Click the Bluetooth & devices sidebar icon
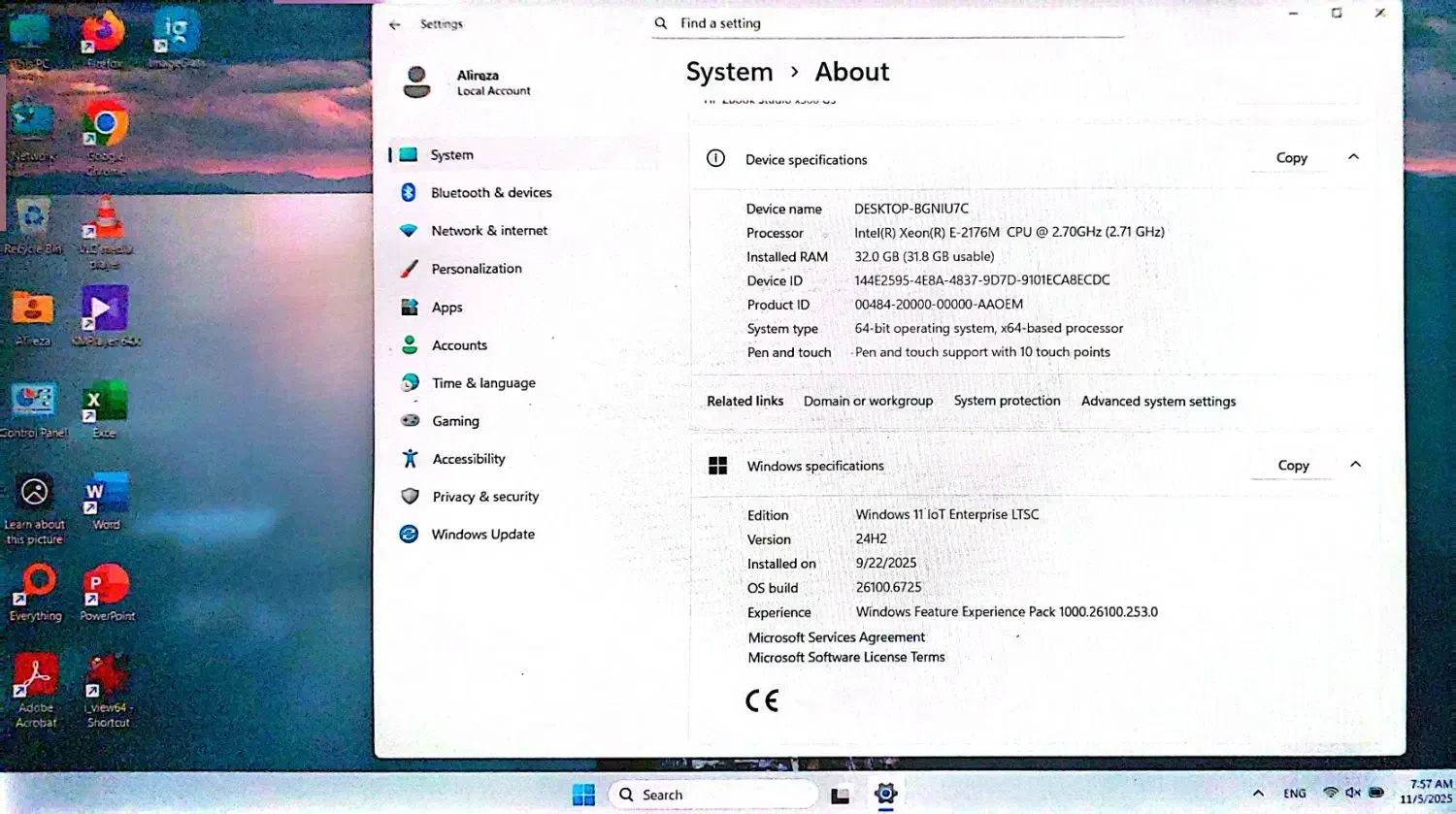Screen dimensions: 1456x814 (x=409, y=193)
